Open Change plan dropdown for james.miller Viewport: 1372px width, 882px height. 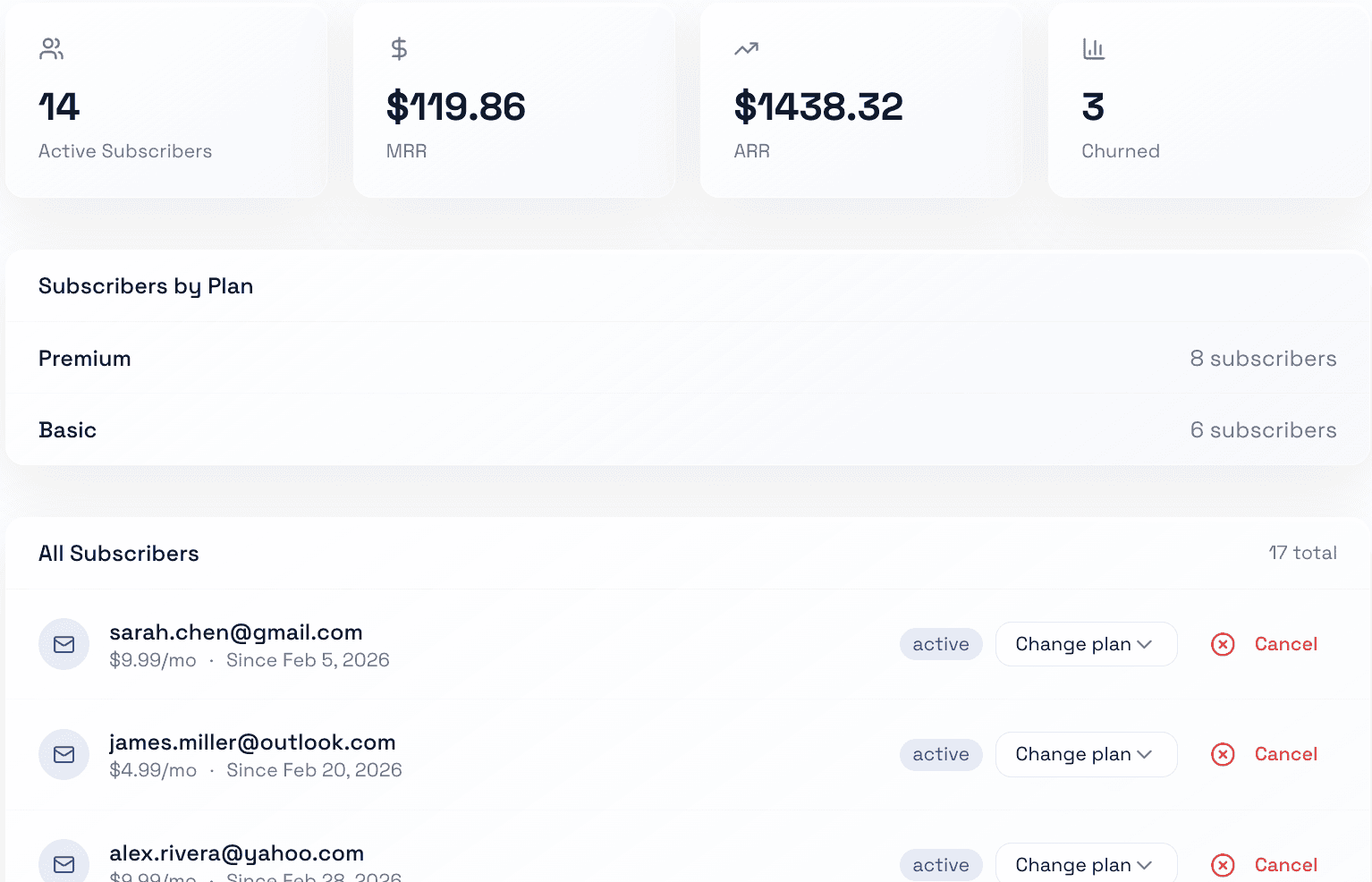[1086, 755]
